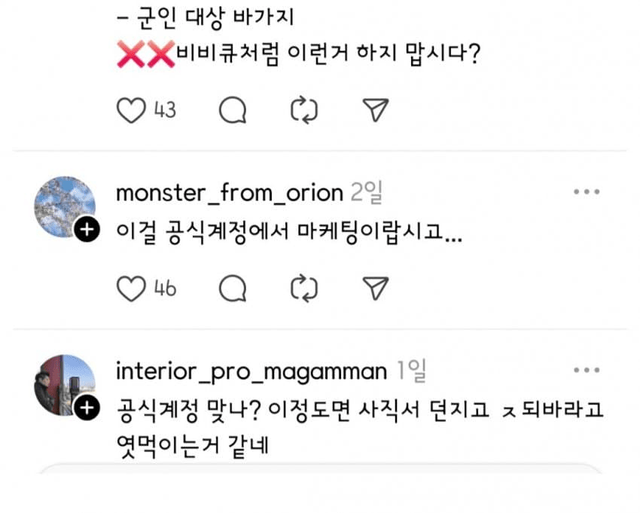This screenshot has height=513, width=640.
Task: Reply to the top post via comment icon
Action: (233, 110)
